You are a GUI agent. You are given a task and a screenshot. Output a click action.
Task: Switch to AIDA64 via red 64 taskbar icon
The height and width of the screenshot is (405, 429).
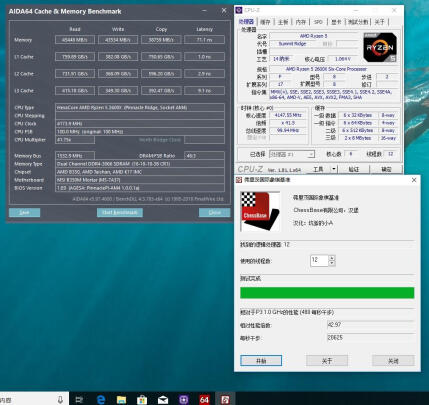click(204, 399)
